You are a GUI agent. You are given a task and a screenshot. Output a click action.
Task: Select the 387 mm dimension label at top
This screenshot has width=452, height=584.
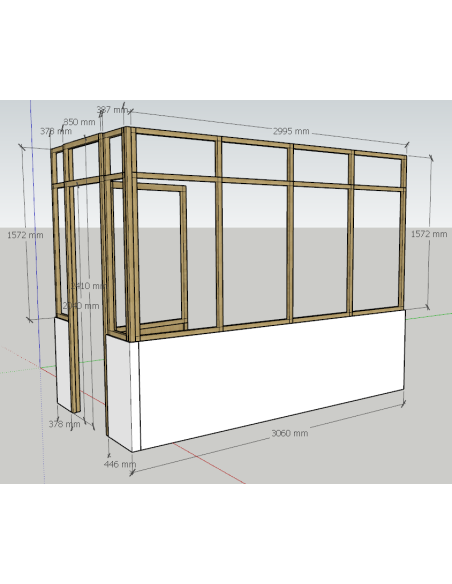pos(112,110)
